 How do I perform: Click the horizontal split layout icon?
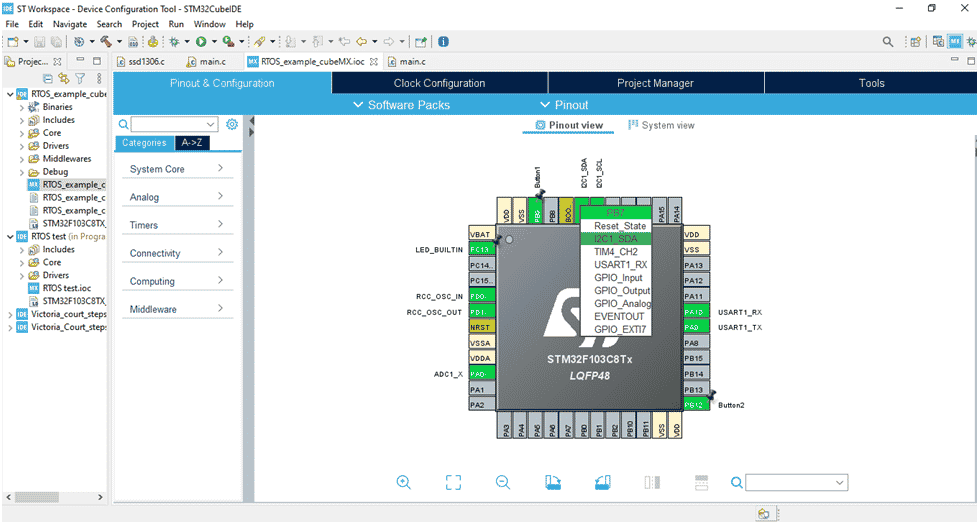(701, 482)
